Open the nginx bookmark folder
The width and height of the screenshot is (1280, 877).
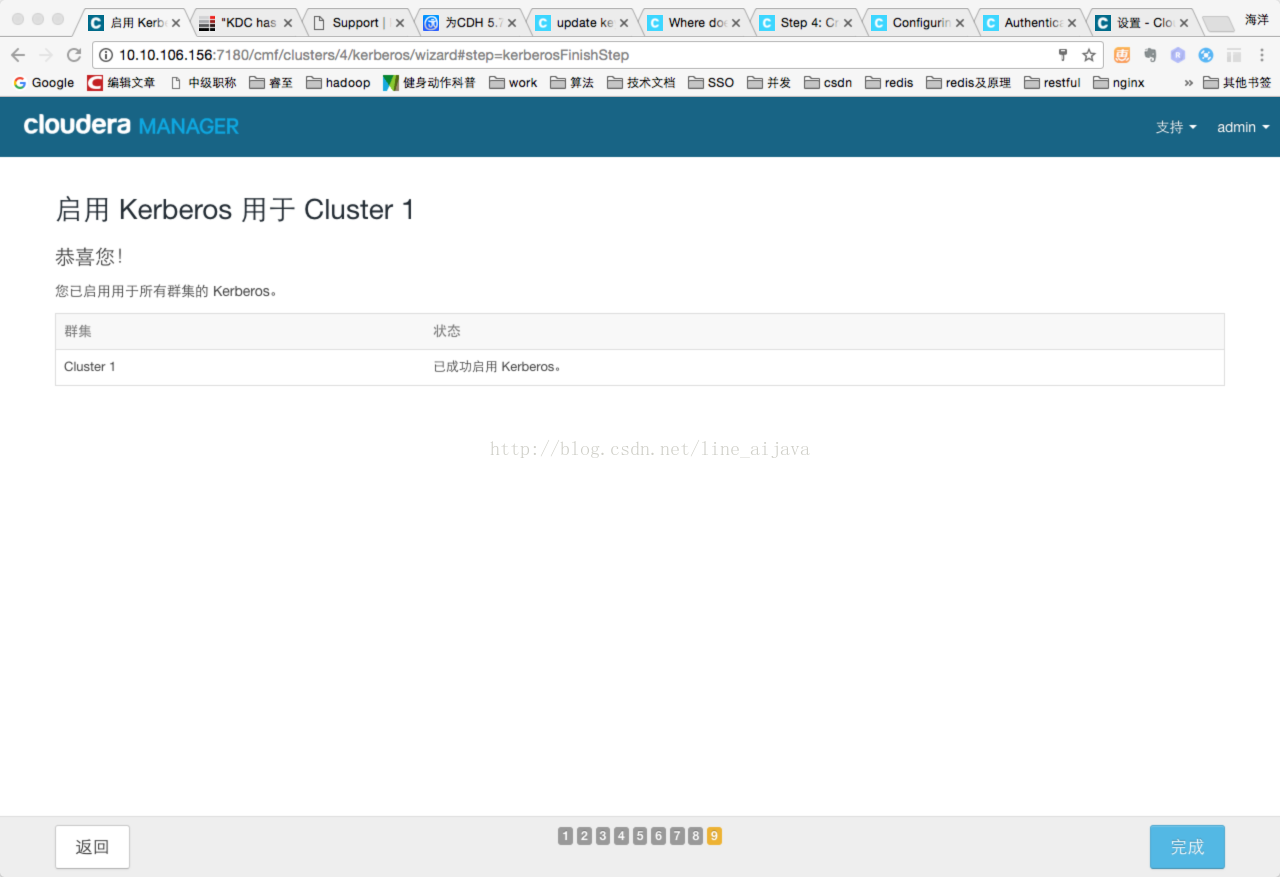tap(1119, 83)
